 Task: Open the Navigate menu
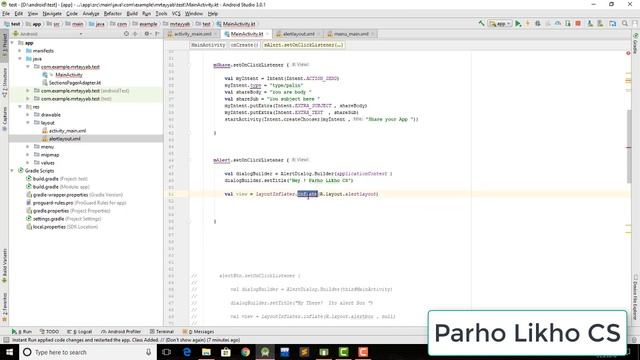point(52,13)
